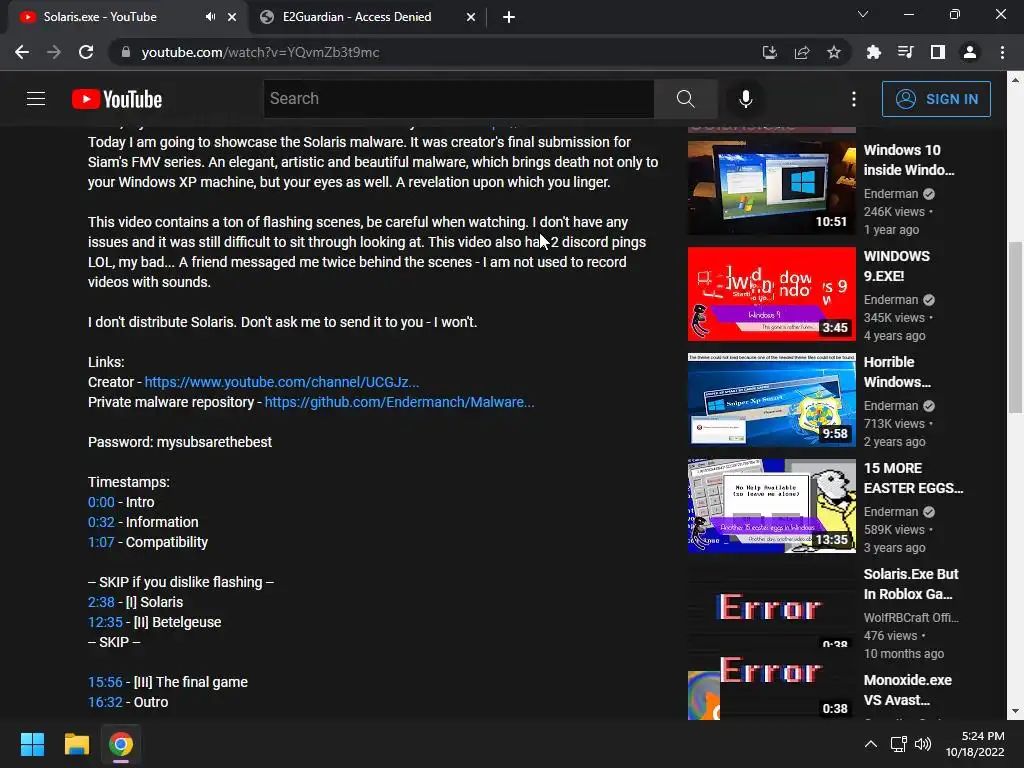Open 15 MORE EASTER EGGS video thumbnail

point(771,506)
